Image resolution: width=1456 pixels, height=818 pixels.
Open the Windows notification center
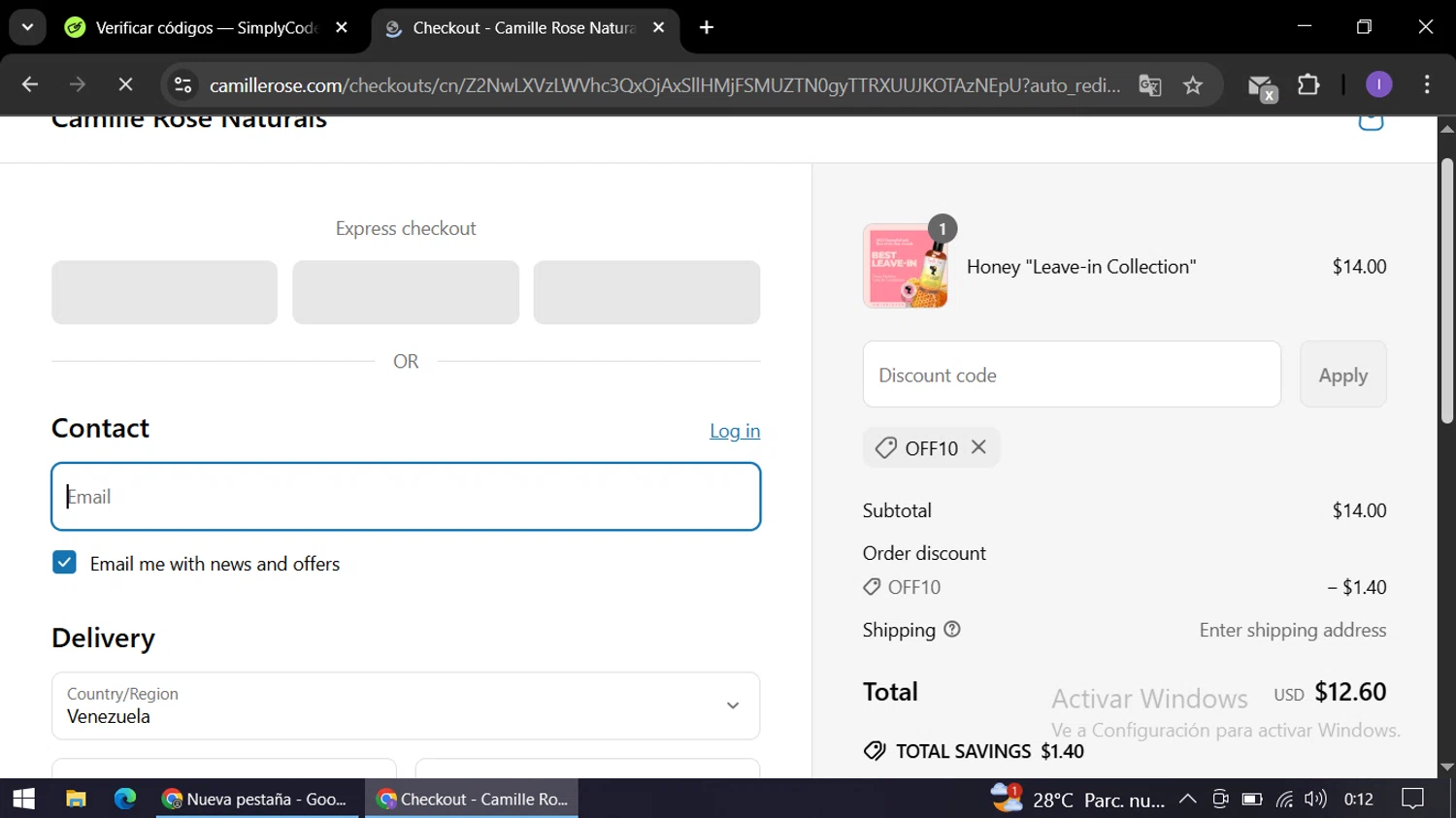(x=1413, y=799)
